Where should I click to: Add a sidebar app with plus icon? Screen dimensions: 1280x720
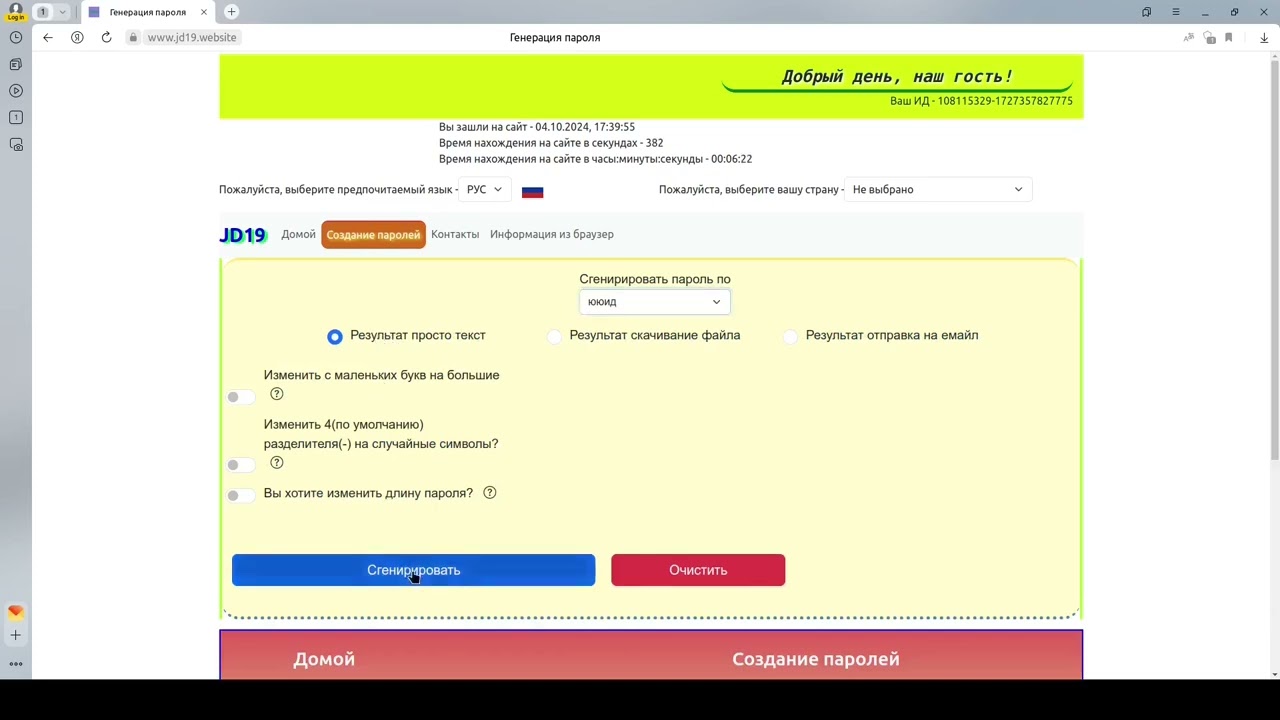[16, 635]
